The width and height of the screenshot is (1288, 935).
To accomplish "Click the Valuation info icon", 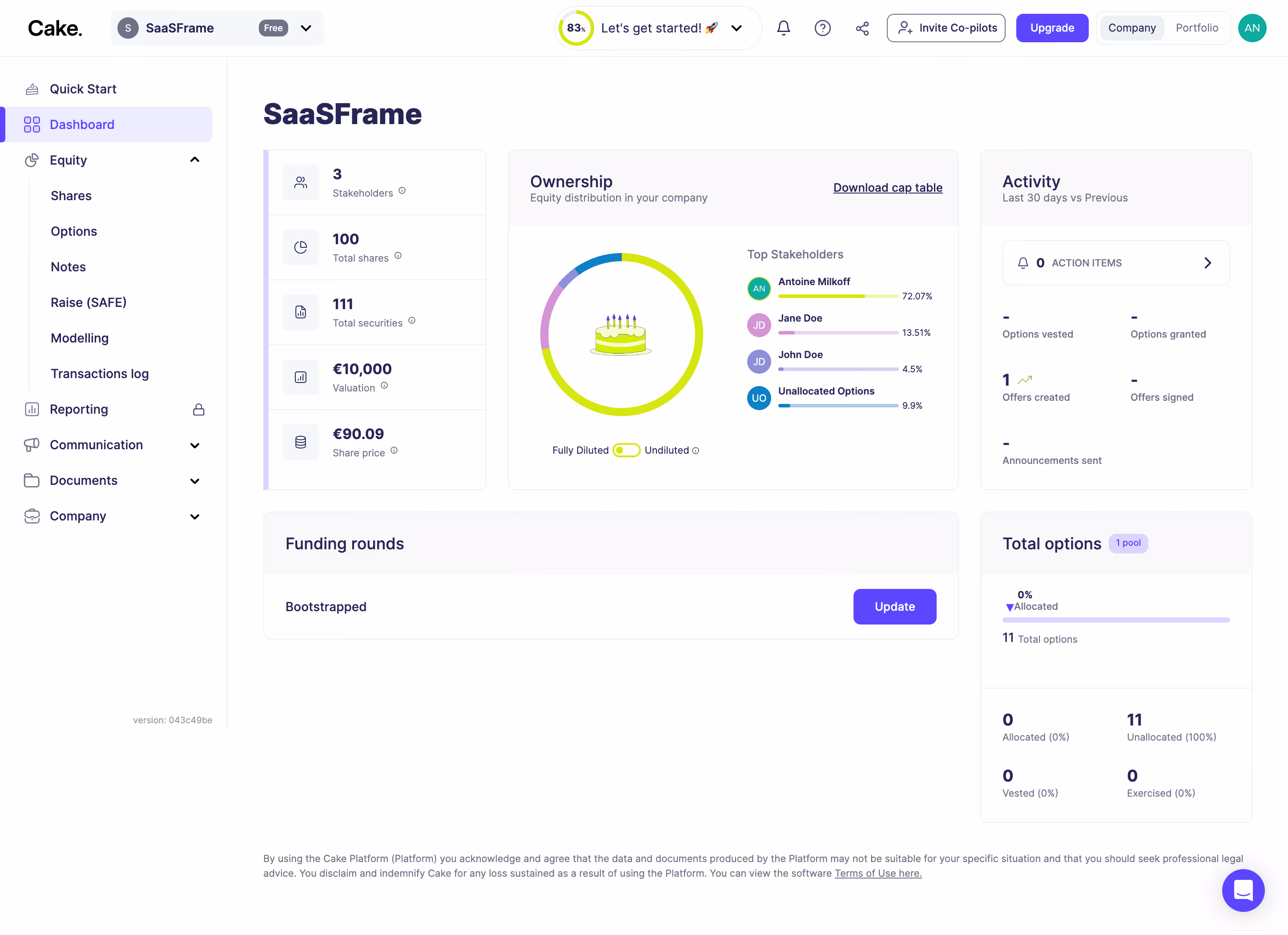I will [x=384, y=386].
